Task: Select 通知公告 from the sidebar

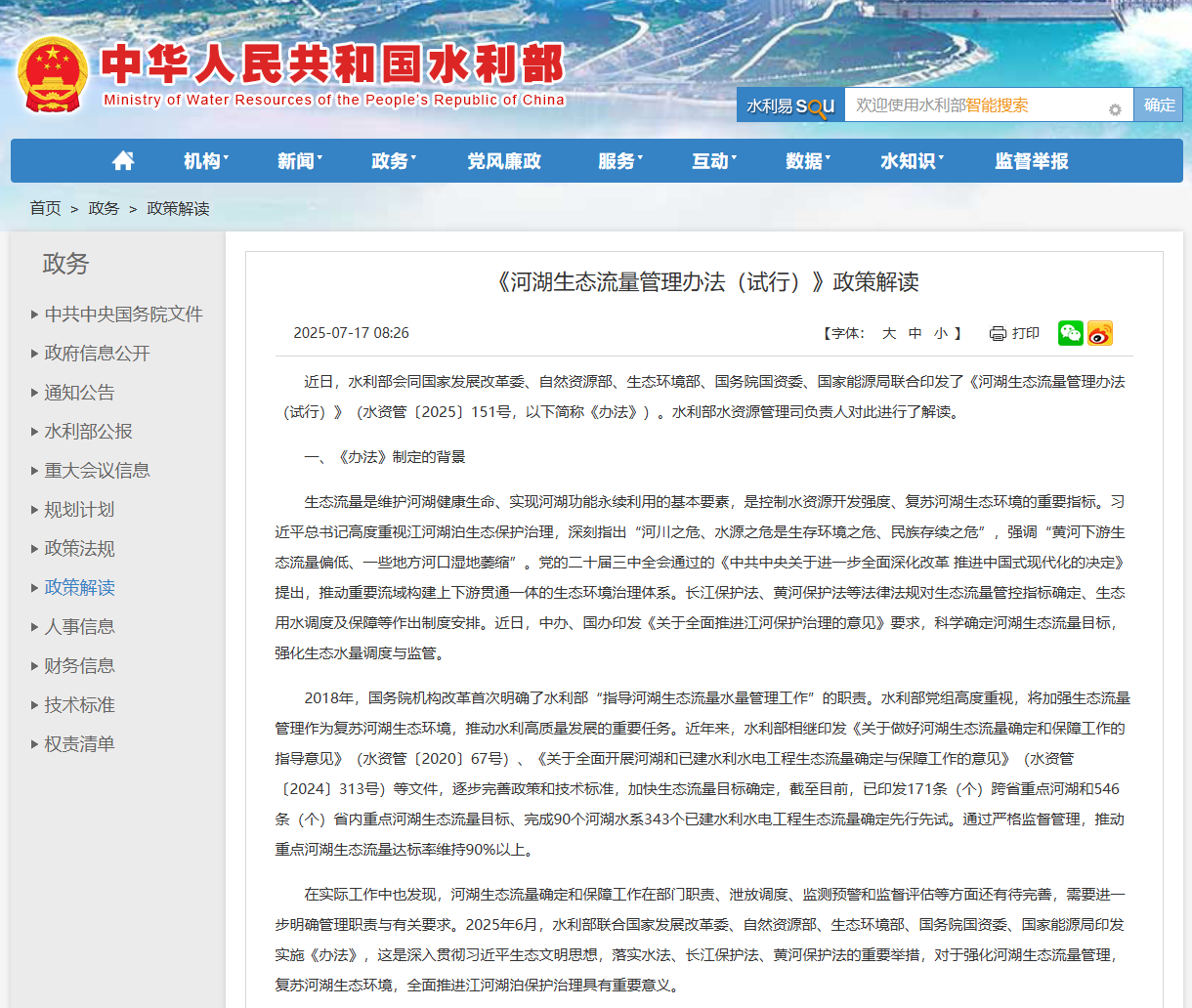Action: (x=80, y=393)
